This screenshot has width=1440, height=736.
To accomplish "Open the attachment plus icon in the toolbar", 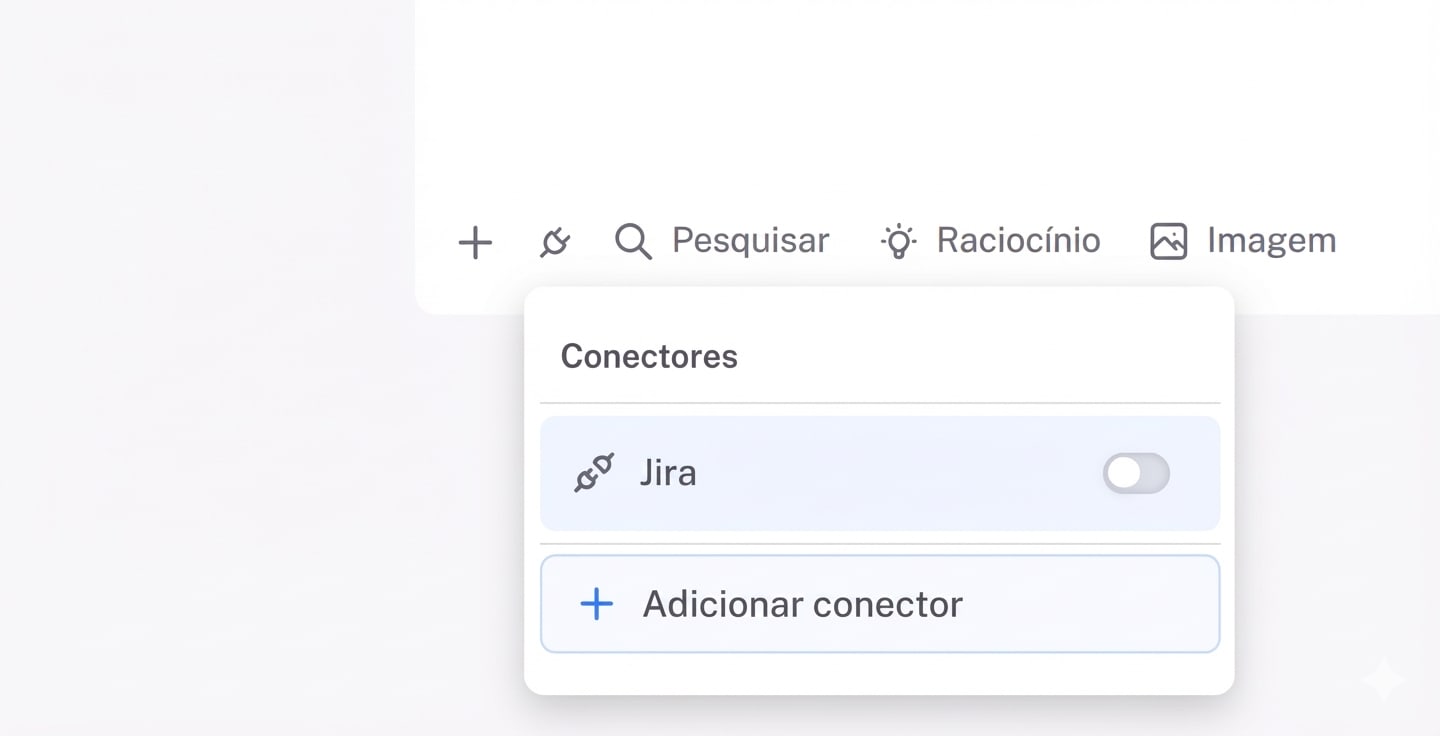I will point(475,240).
